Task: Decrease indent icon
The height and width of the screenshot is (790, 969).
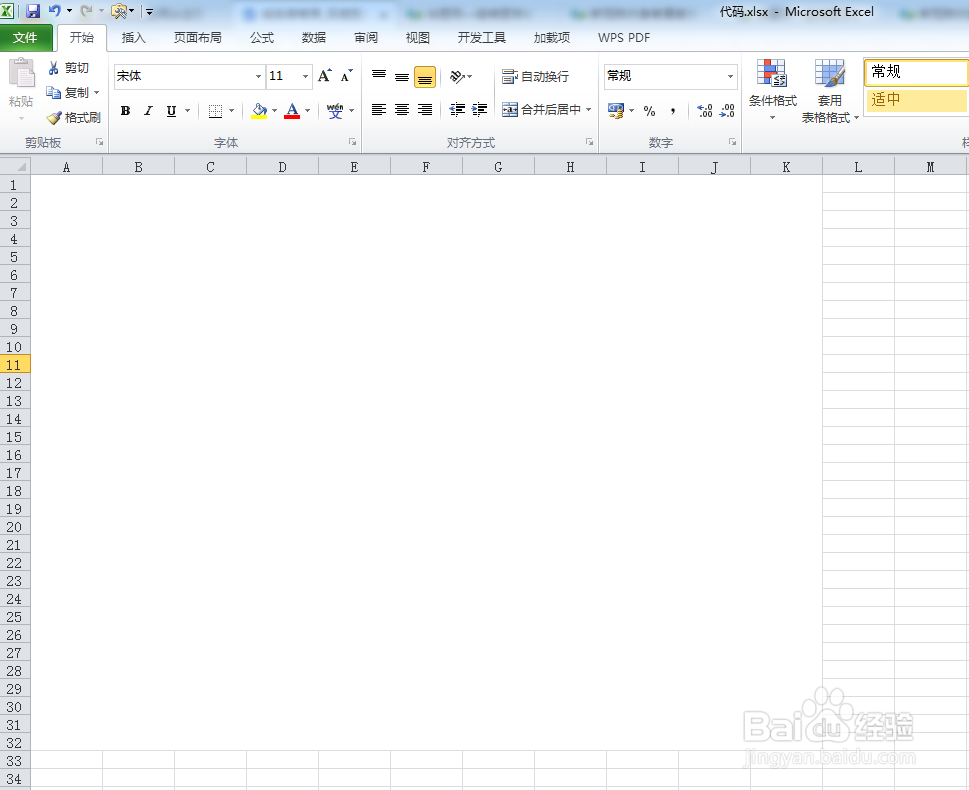Action: (x=457, y=110)
